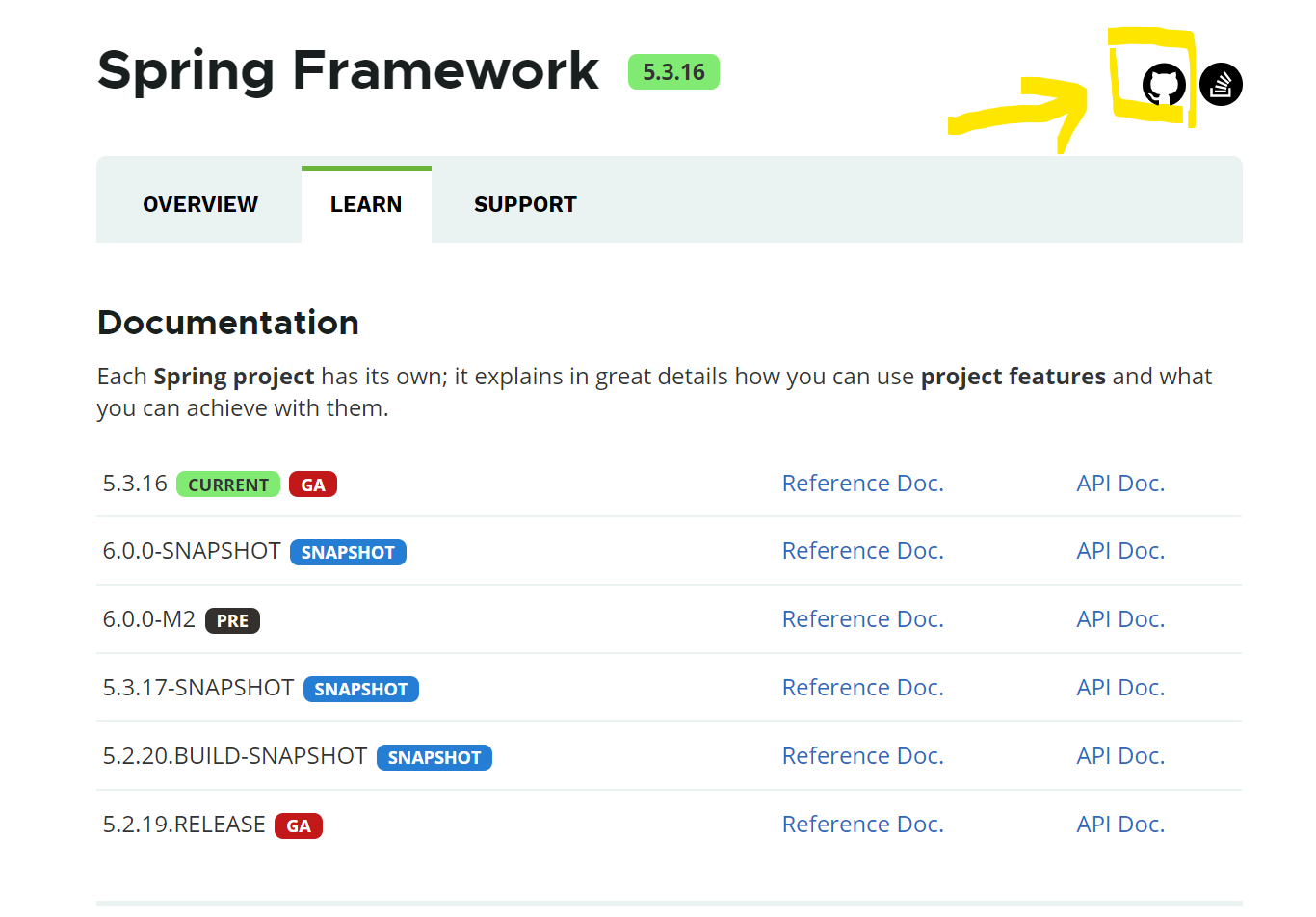
Task: Open Reference Doc. for 5.2.19.RELEASE
Action: [x=862, y=825]
